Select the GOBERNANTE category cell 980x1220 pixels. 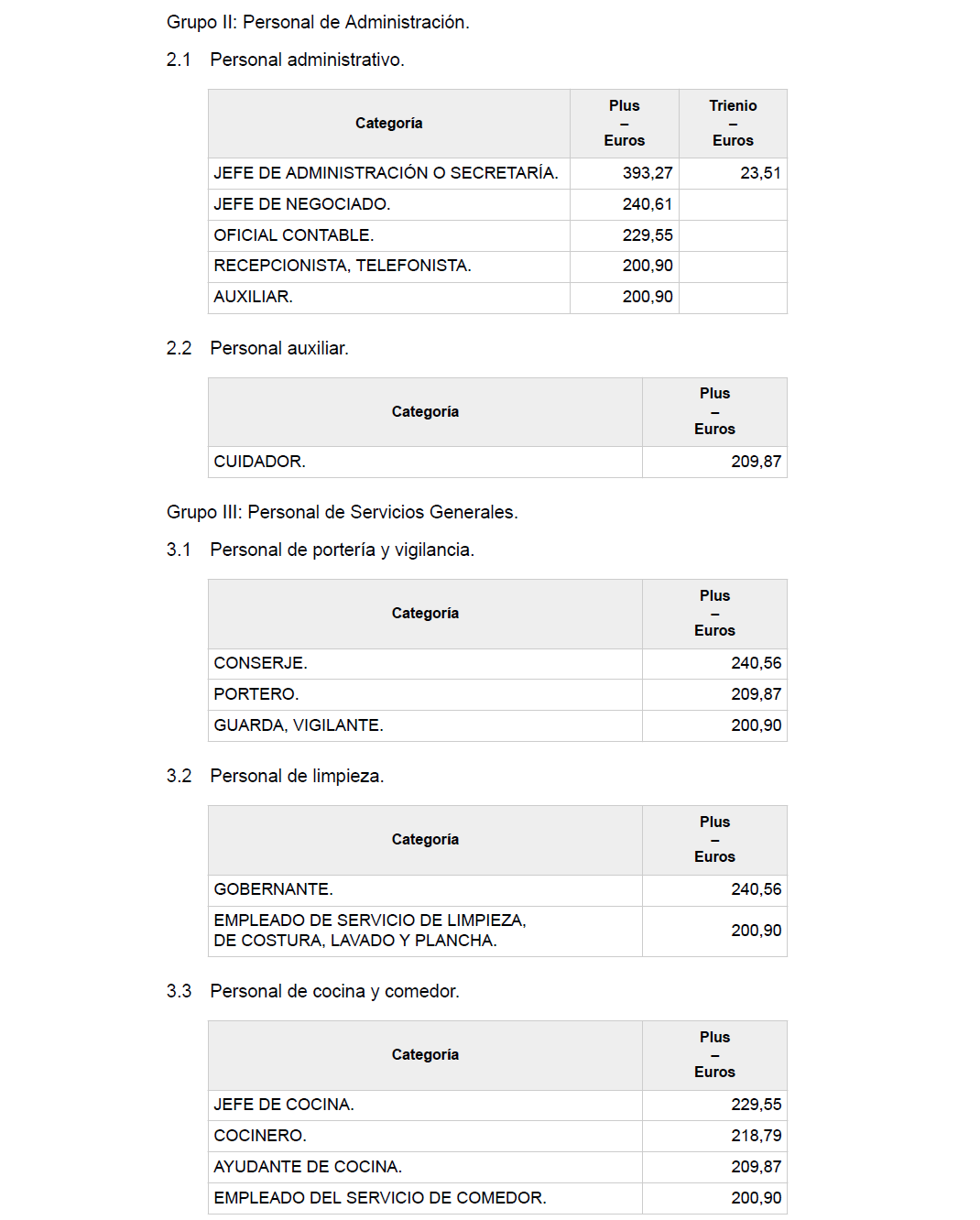[x=274, y=889]
